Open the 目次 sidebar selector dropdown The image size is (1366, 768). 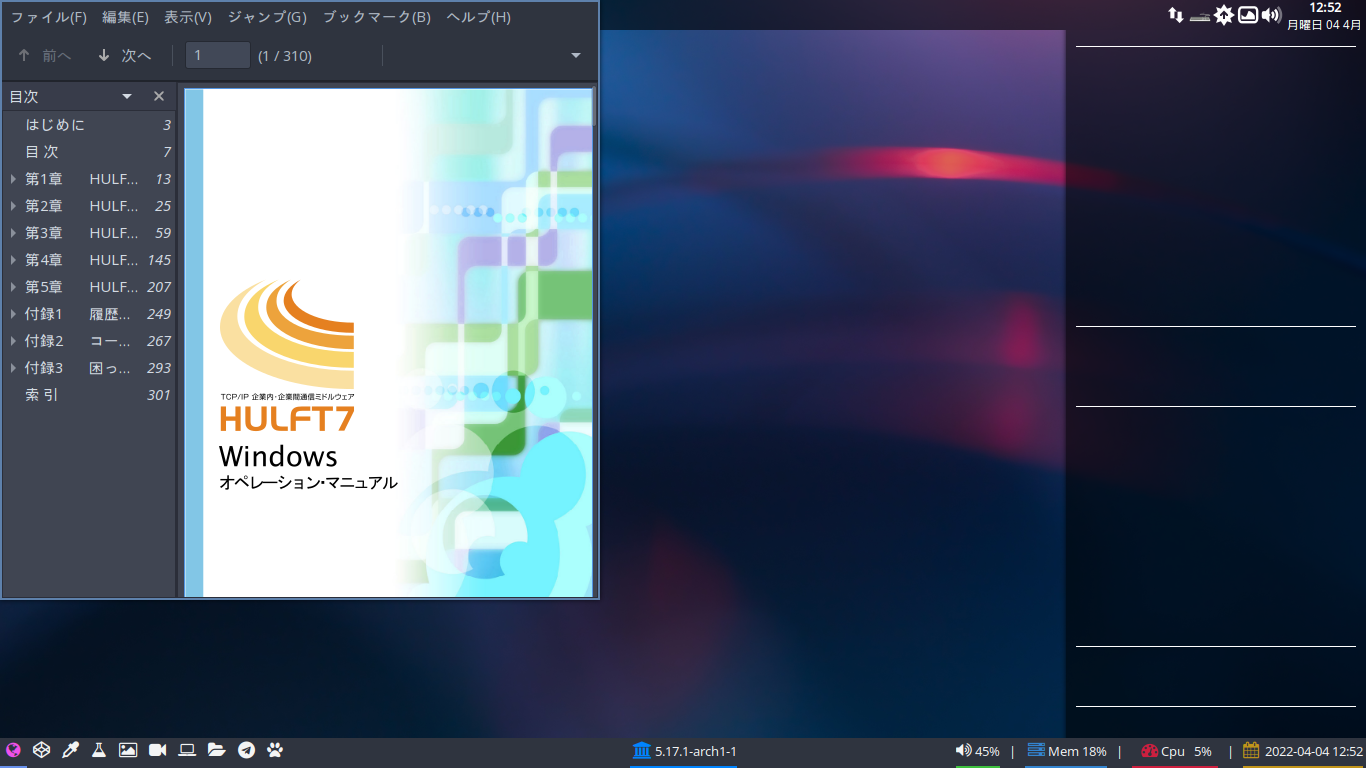click(x=127, y=96)
